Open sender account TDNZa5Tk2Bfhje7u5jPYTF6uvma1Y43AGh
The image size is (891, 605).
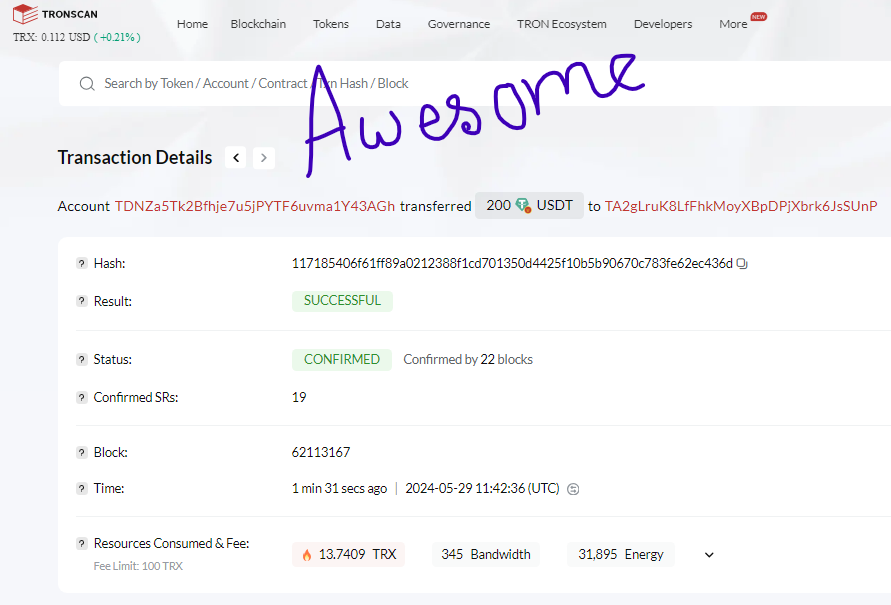[x=255, y=206]
